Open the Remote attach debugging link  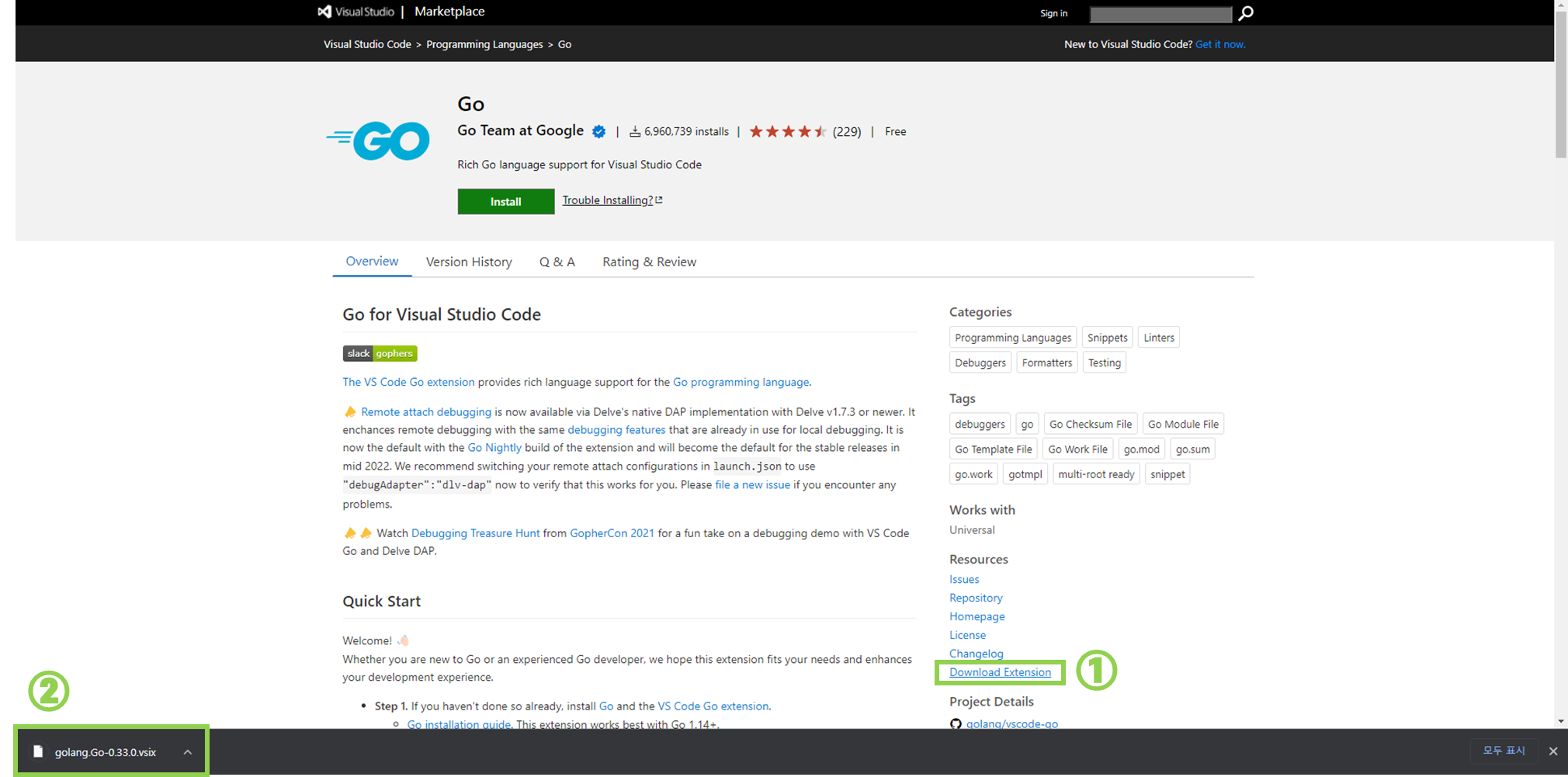coord(426,412)
